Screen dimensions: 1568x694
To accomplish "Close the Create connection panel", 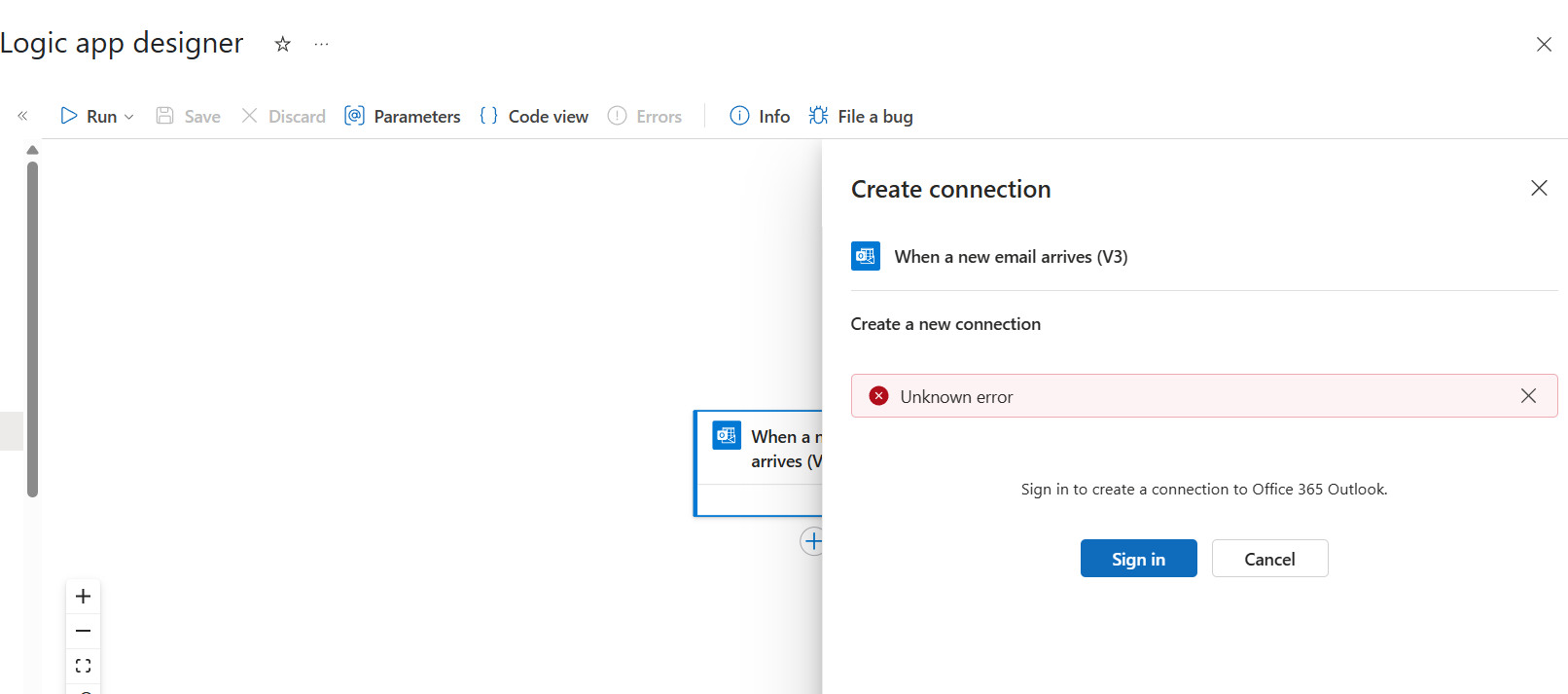I will [x=1539, y=188].
